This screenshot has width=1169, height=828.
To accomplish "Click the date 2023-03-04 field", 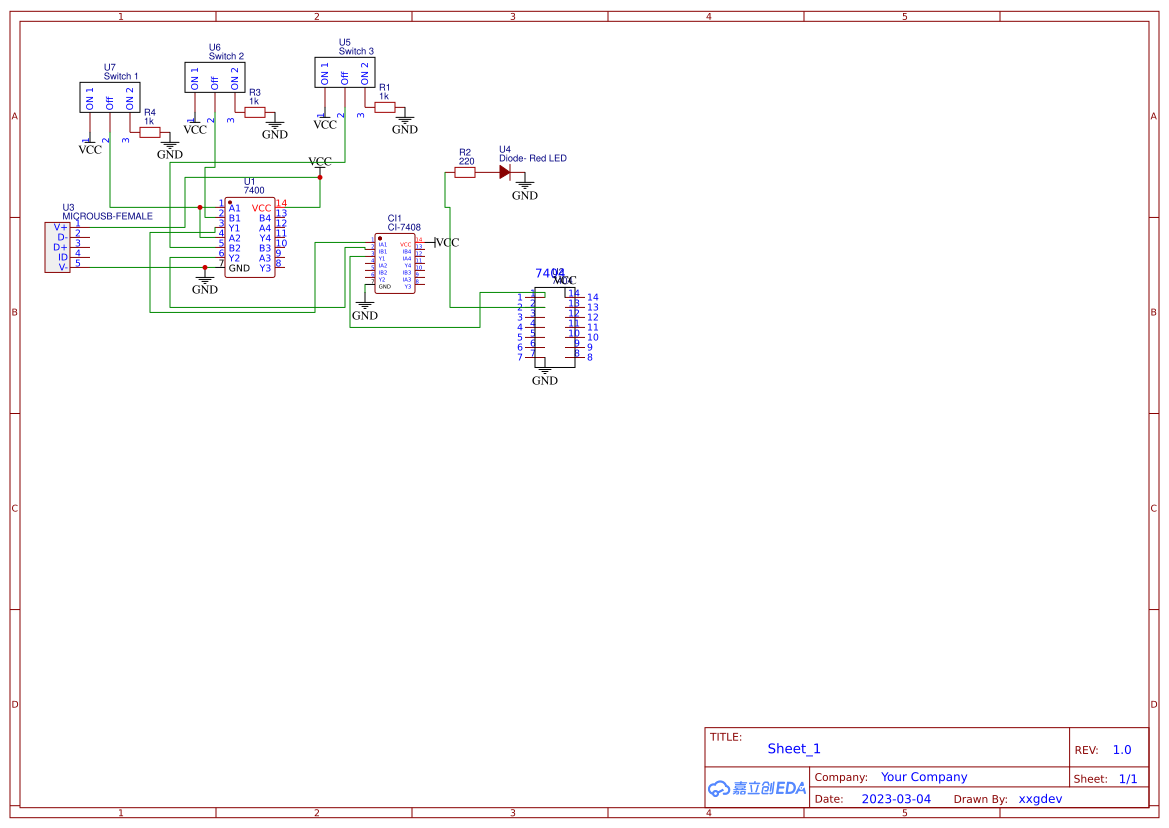I will [x=895, y=798].
